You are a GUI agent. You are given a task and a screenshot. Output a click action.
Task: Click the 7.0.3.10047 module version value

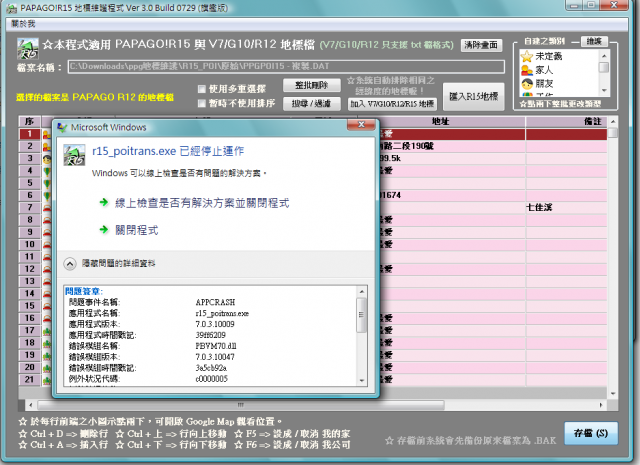pyautogui.click(x=215, y=357)
